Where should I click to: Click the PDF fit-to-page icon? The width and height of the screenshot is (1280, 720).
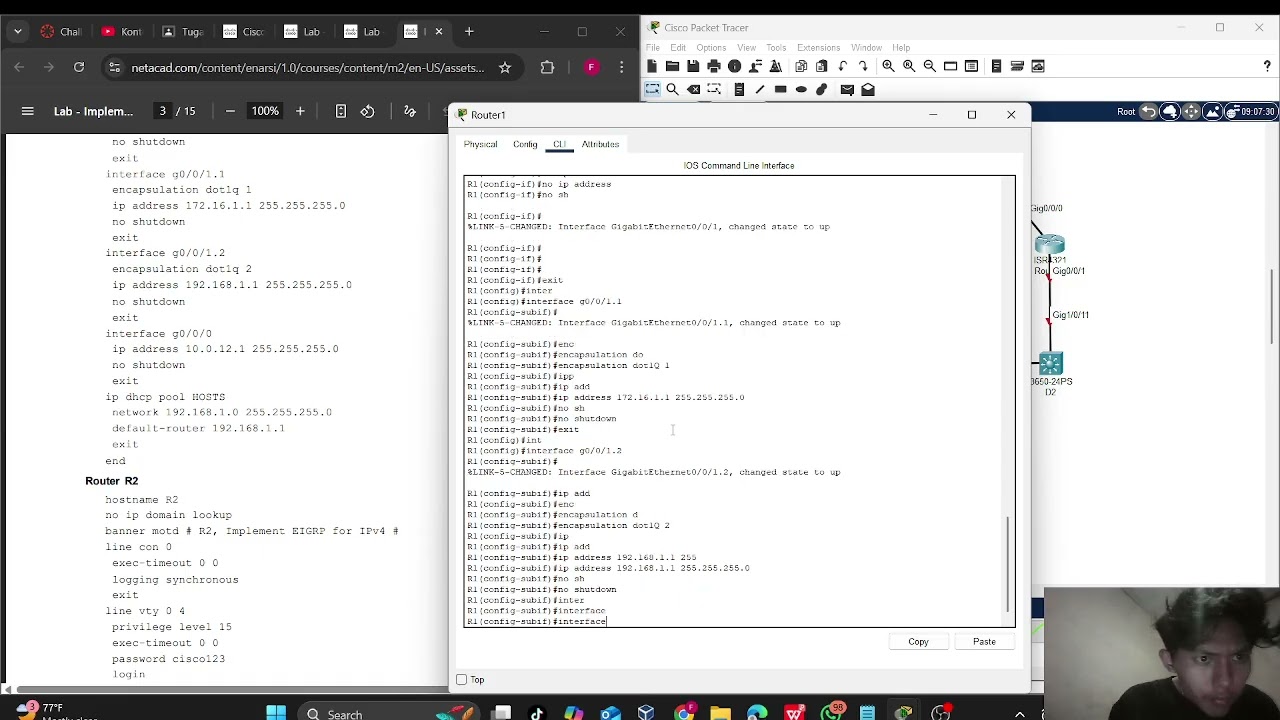(x=340, y=111)
